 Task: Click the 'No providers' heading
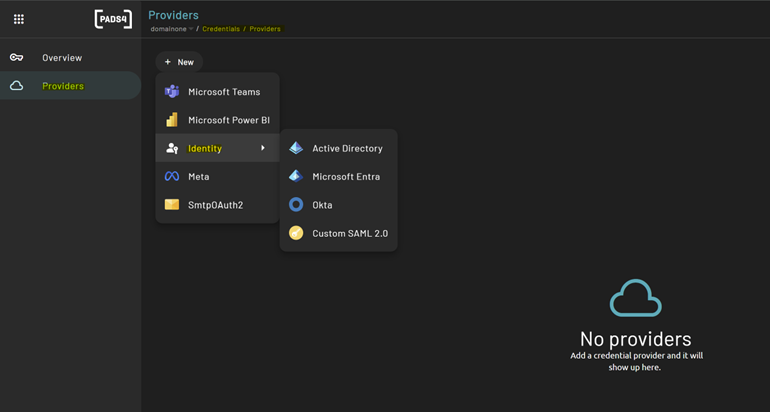pyautogui.click(x=635, y=339)
